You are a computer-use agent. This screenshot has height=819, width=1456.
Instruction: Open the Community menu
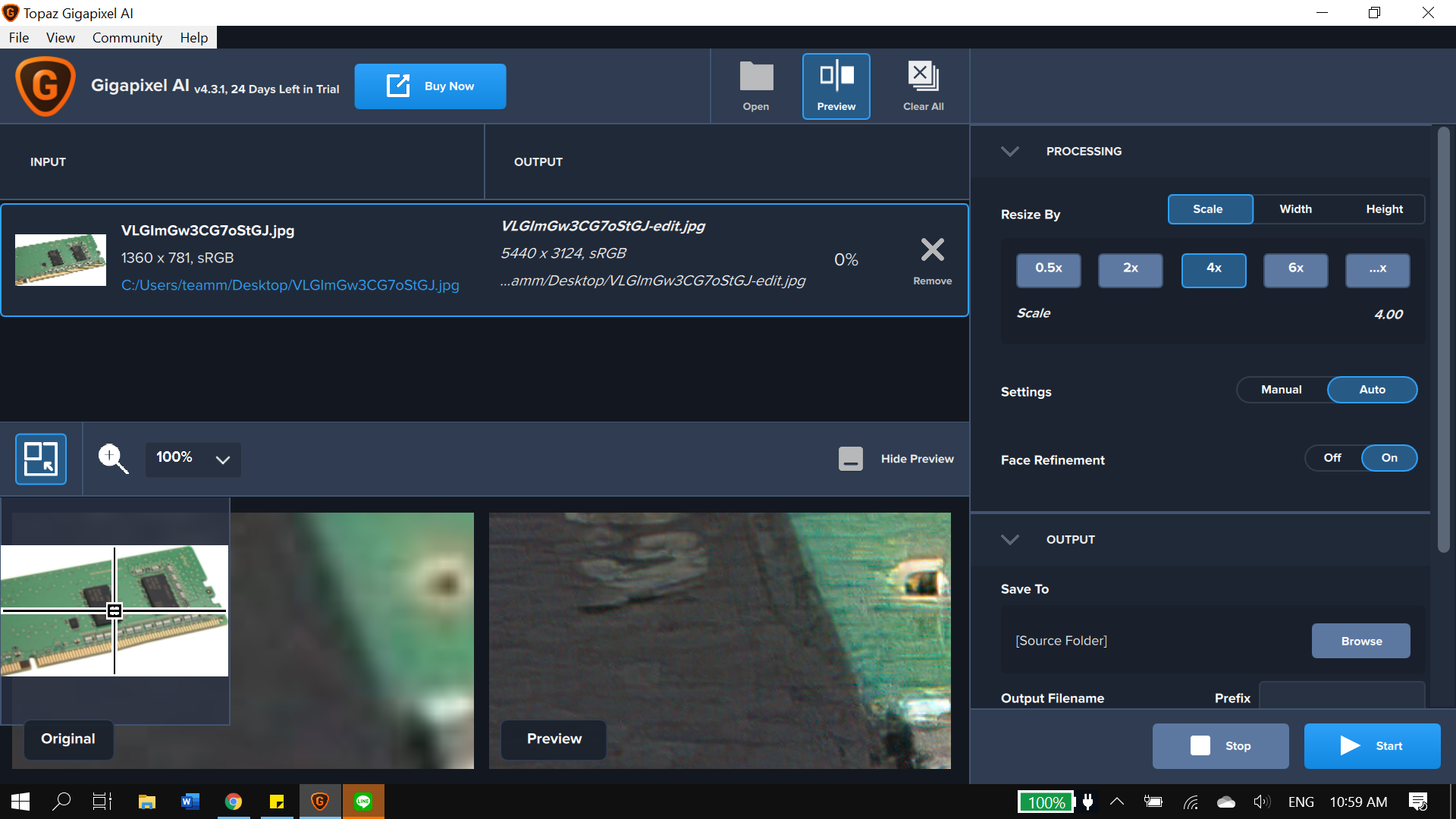click(x=127, y=38)
